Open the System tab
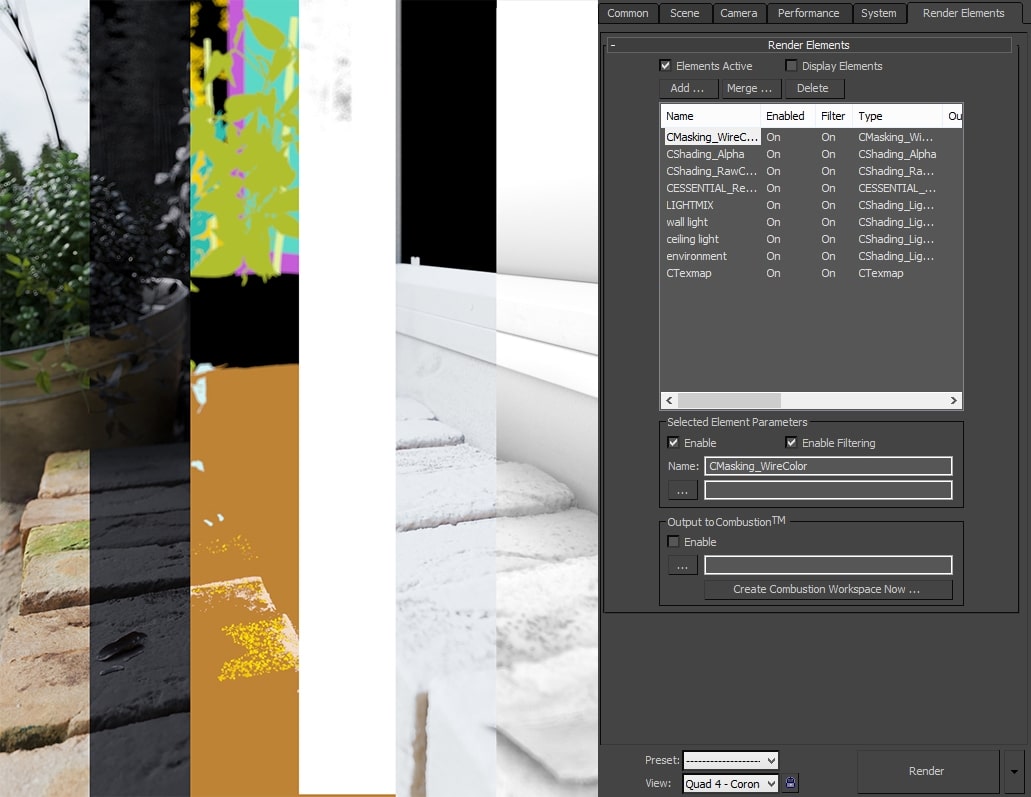 [x=879, y=13]
